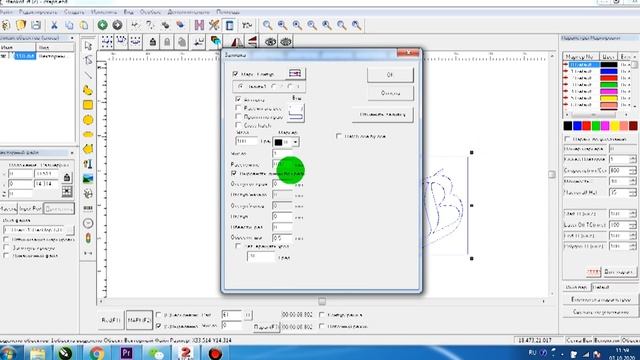Toggle the checked box below line distance field

tap(234, 173)
